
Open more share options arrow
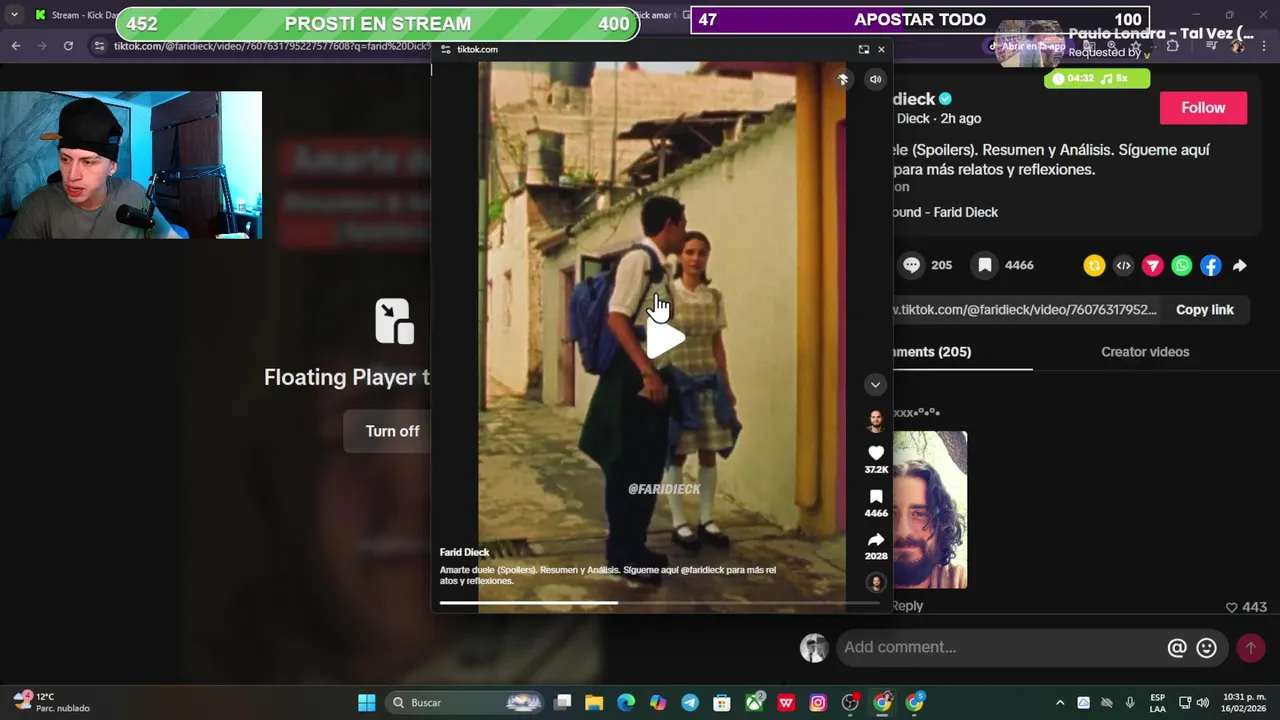click(1239, 265)
